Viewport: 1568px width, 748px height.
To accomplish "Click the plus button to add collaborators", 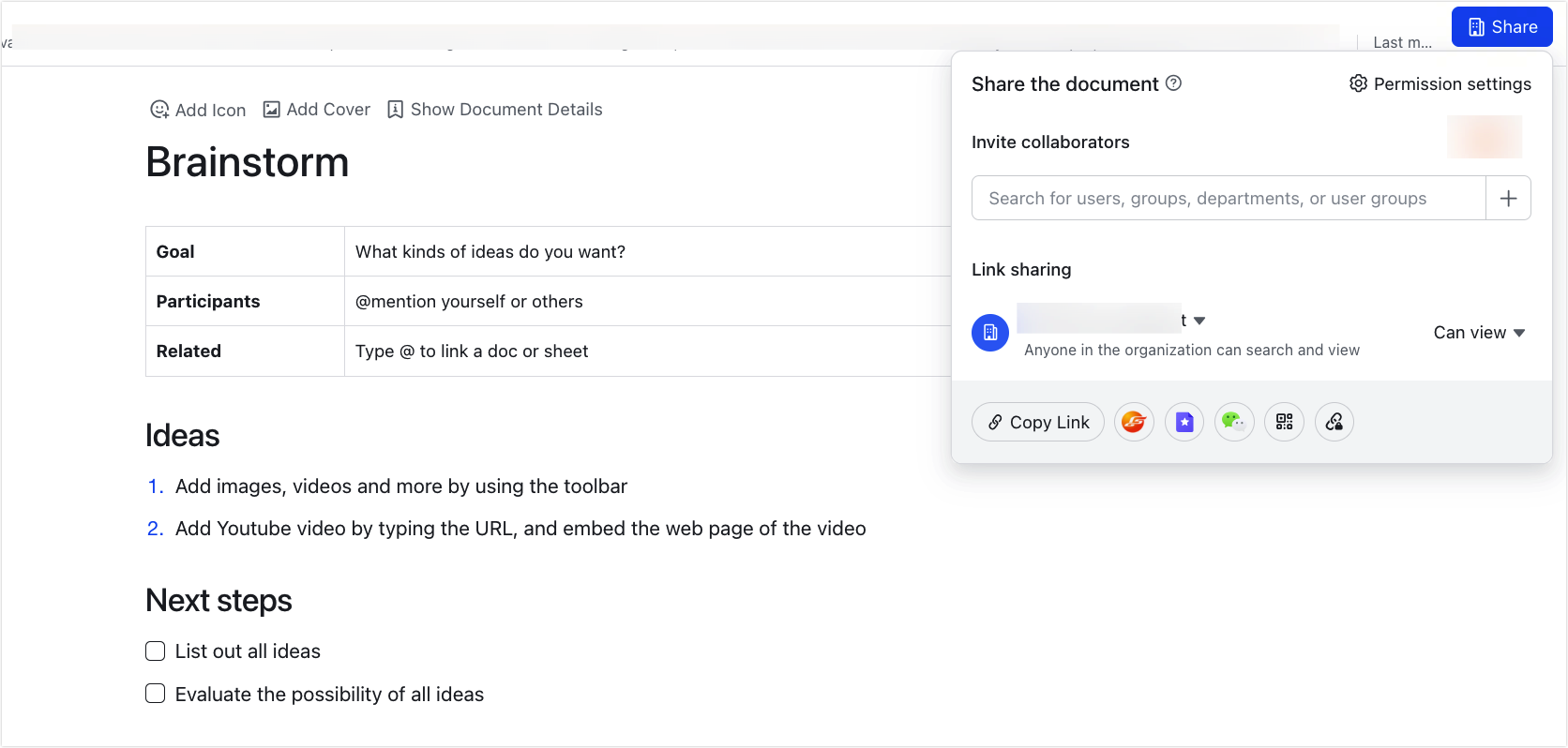I will click(1508, 198).
